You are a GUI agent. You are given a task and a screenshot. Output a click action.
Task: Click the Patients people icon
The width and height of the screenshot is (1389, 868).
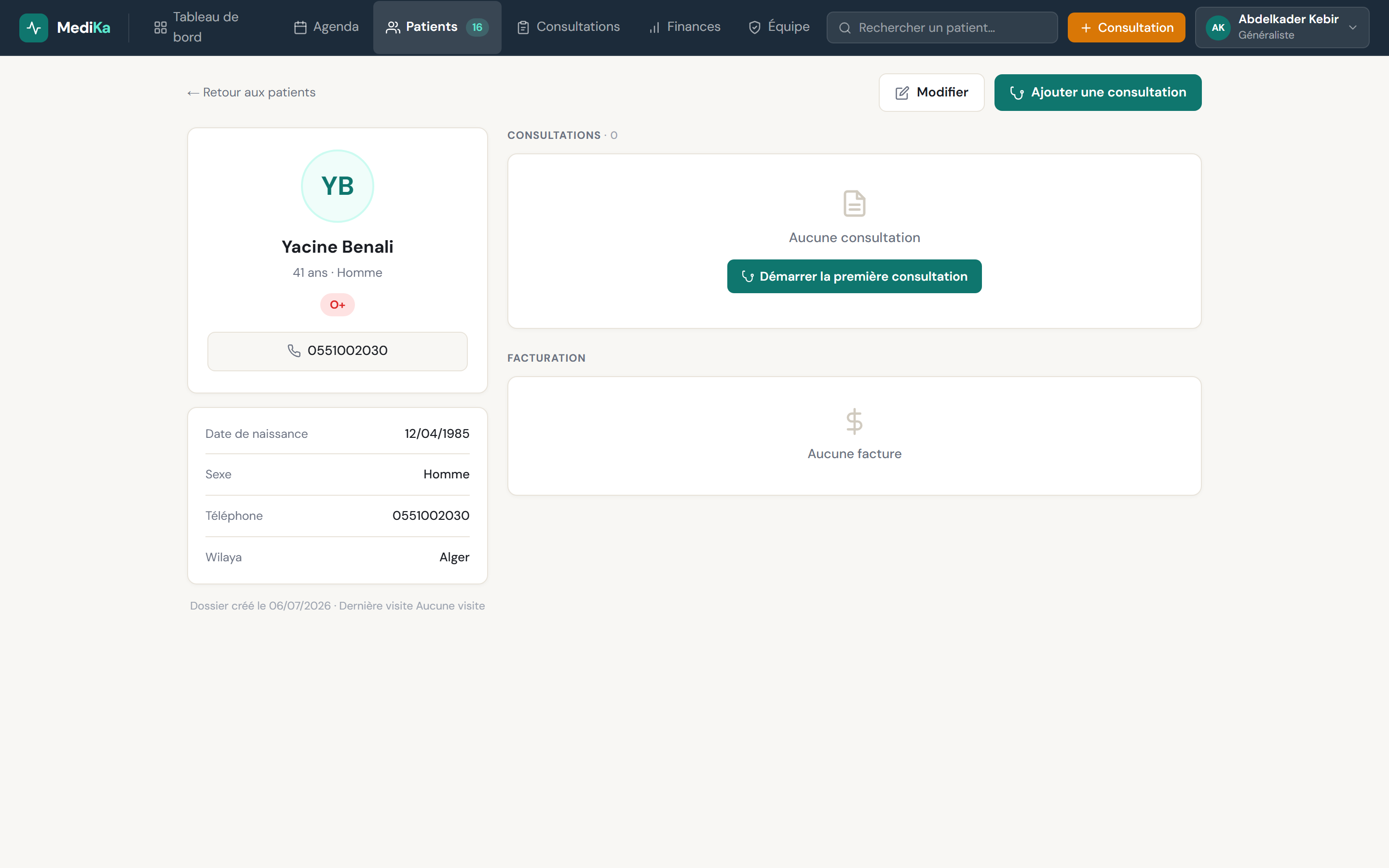pyautogui.click(x=393, y=27)
